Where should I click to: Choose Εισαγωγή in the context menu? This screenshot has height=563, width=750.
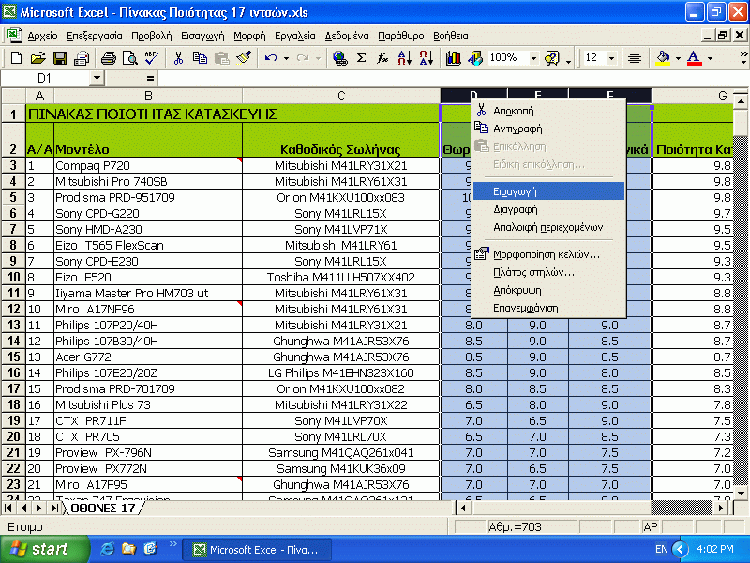(548, 191)
